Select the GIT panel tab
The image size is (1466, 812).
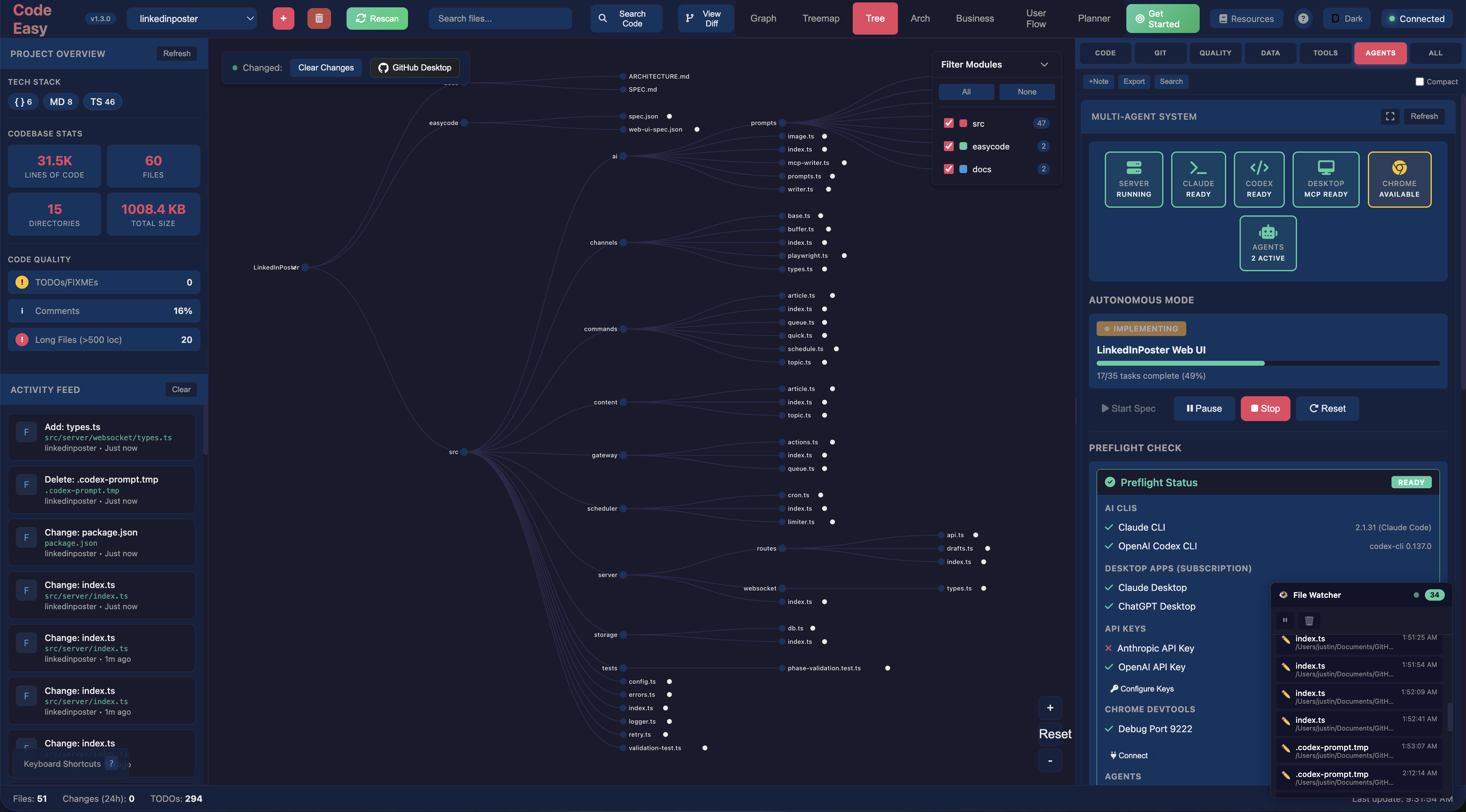point(1160,53)
